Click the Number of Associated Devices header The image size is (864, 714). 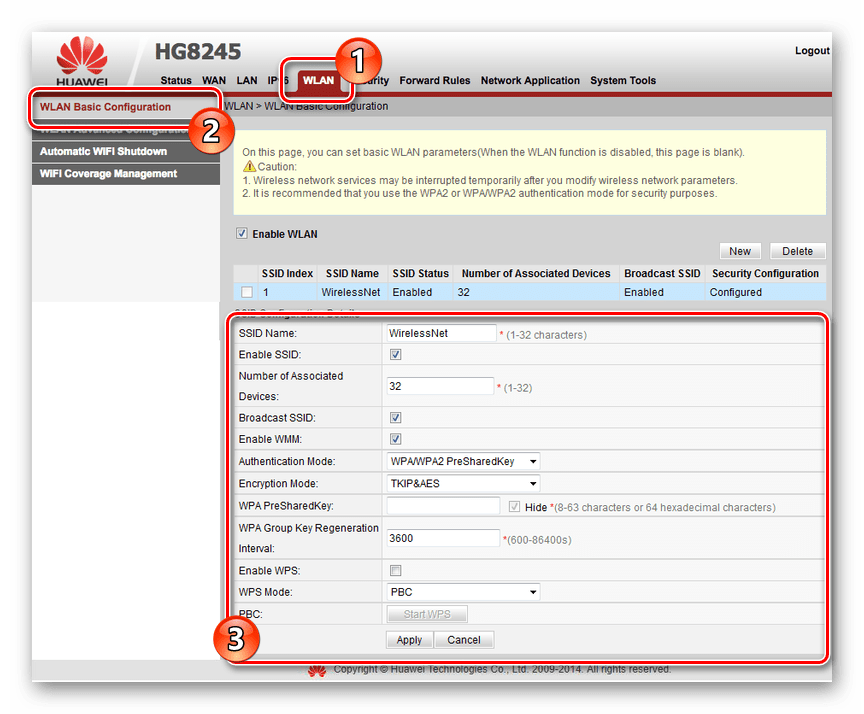[x=536, y=274]
